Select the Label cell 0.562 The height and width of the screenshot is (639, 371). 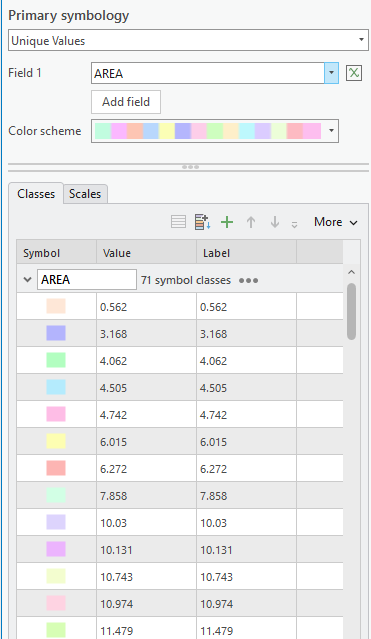coord(246,306)
